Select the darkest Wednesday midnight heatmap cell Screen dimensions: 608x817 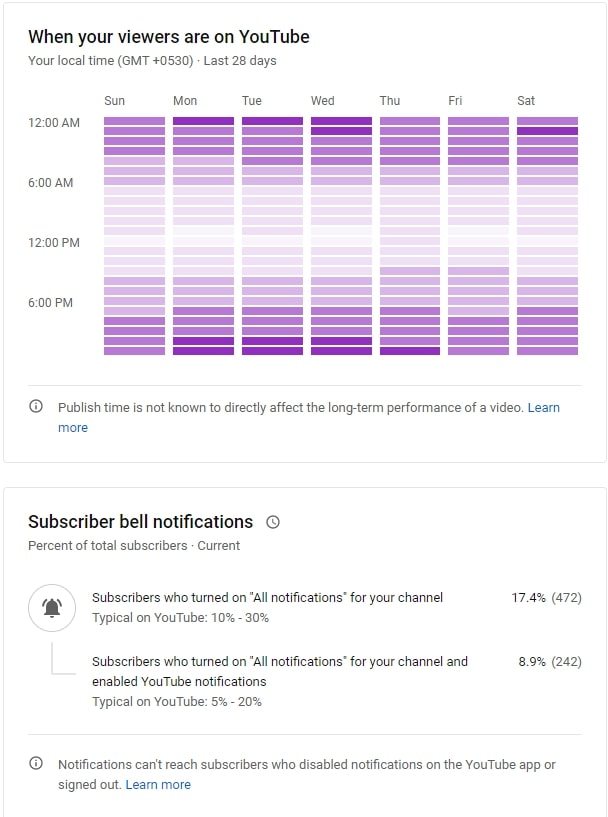pyautogui.click(x=341, y=121)
